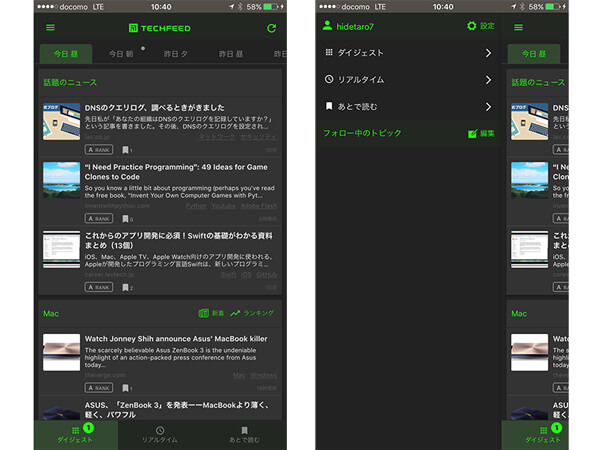Tap ダイジェスト grid icon in drawer menu
The height and width of the screenshot is (450, 600).
[x=329, y=52]
